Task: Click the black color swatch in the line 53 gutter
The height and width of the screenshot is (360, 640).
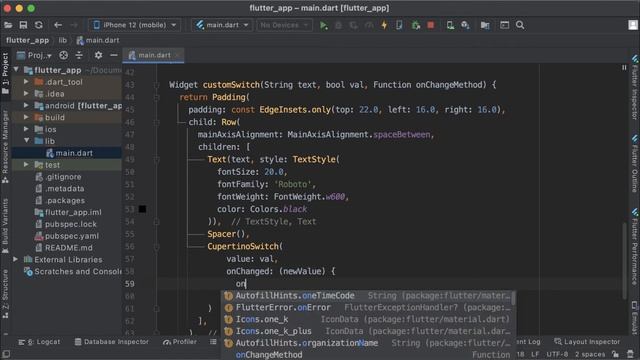Action: (x=142, y=209)
